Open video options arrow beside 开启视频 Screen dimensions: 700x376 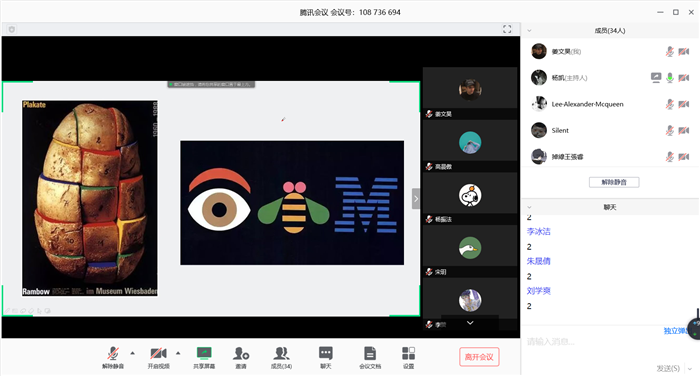(x=178, y=353)
